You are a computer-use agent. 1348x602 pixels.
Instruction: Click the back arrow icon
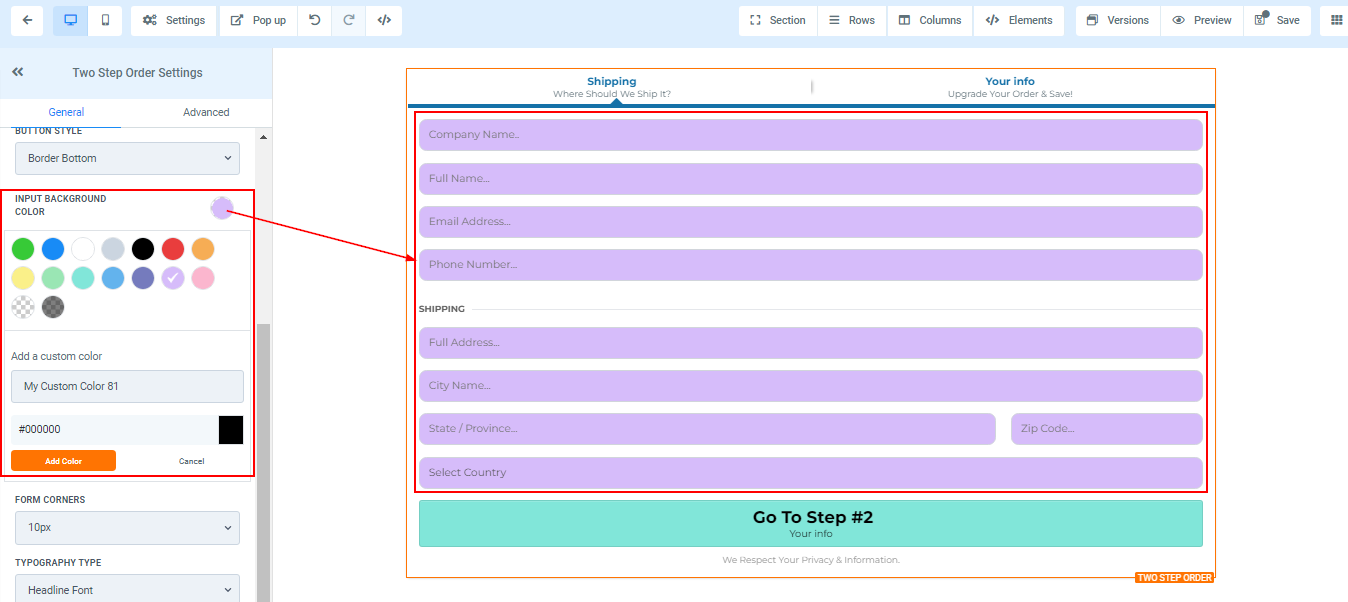[27, 20]
